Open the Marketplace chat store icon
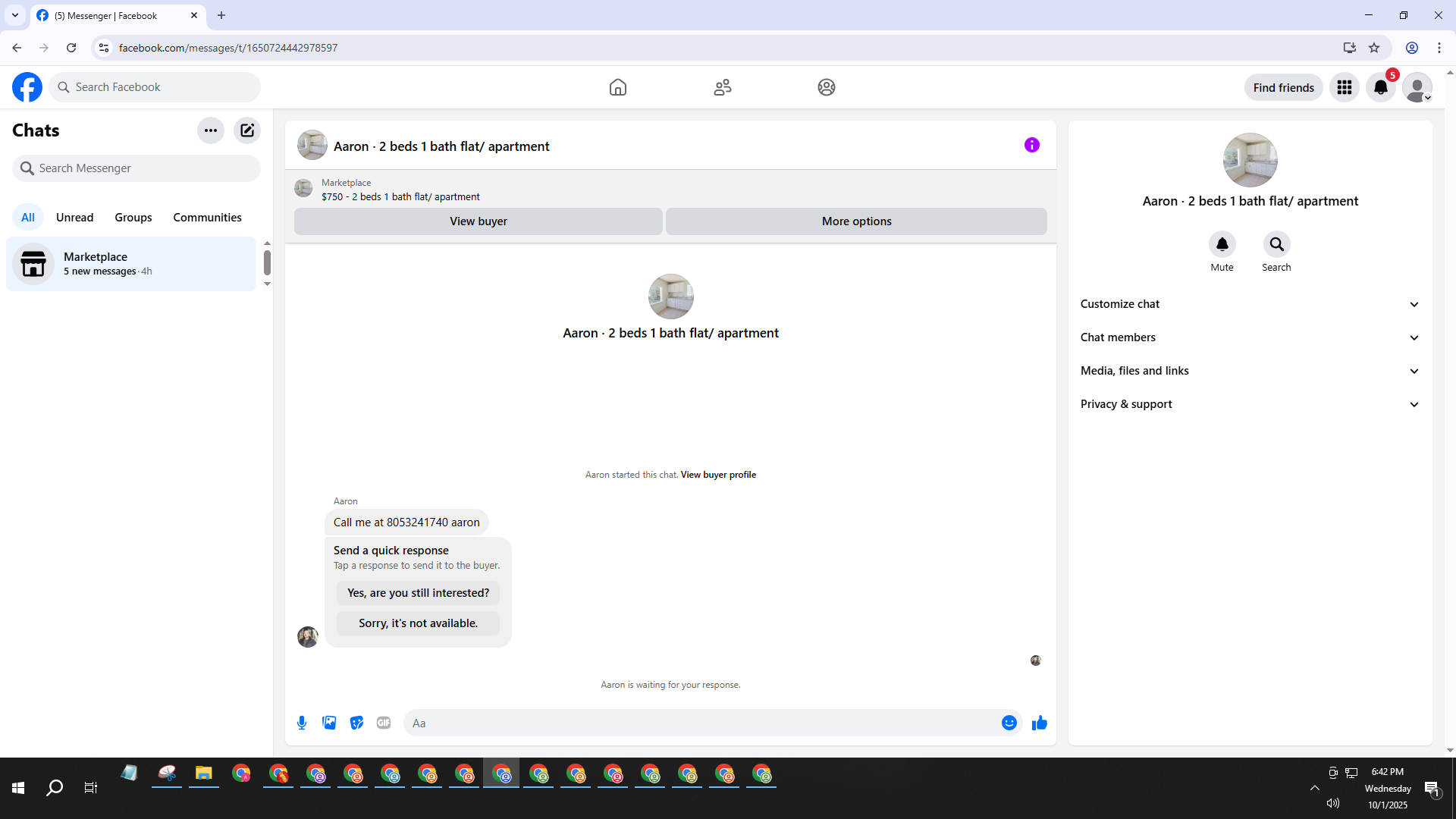This screenshot has height=819, width=1456. (33, 264)
